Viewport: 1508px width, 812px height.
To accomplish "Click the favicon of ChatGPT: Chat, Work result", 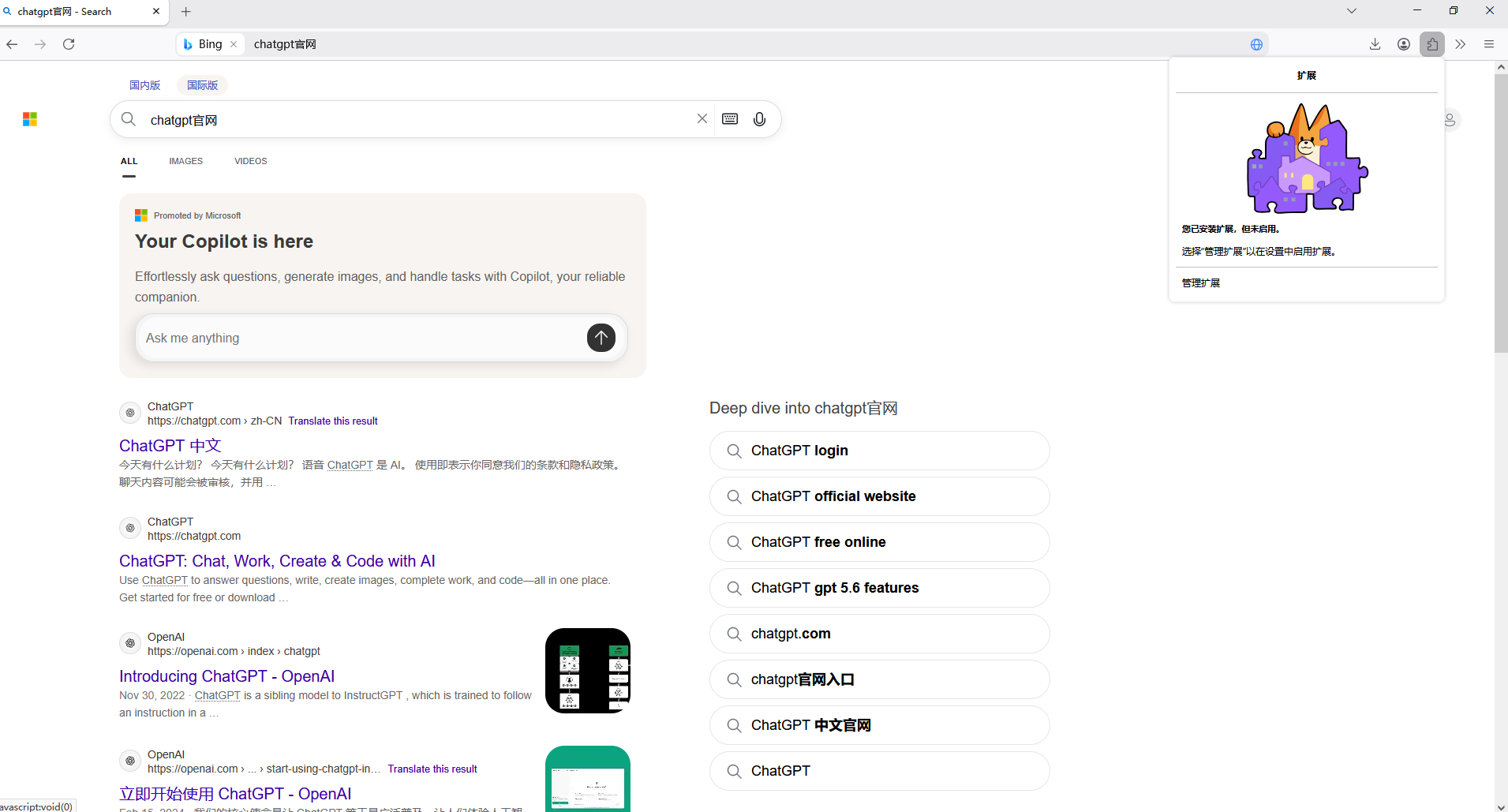I will 130,528.
